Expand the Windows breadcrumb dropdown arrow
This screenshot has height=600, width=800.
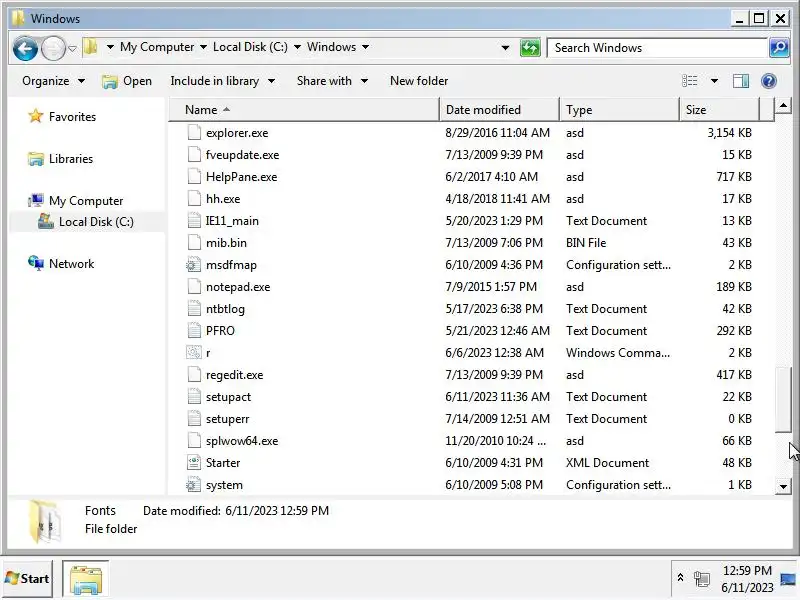coord(365,47)
